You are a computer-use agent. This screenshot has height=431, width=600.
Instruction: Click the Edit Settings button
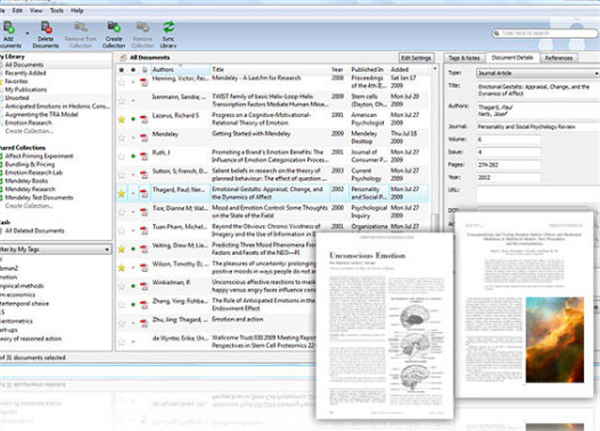(414, 58)
